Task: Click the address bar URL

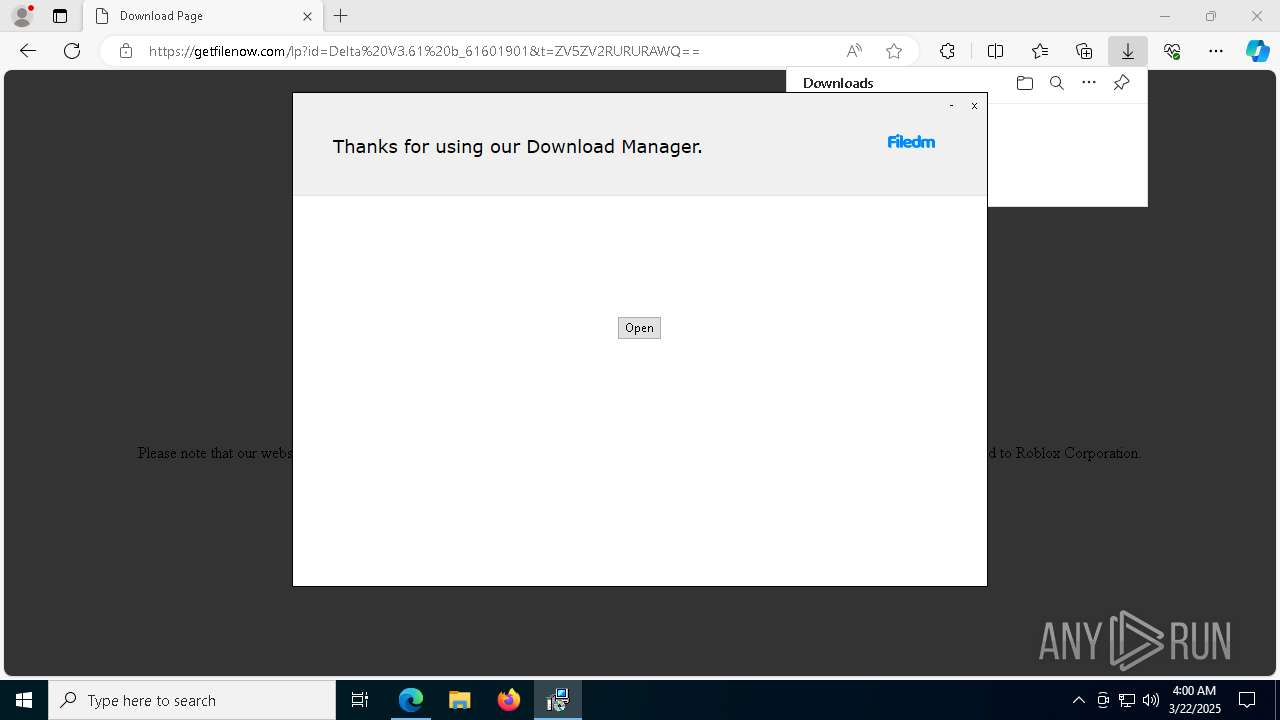Action: [424, 51]
